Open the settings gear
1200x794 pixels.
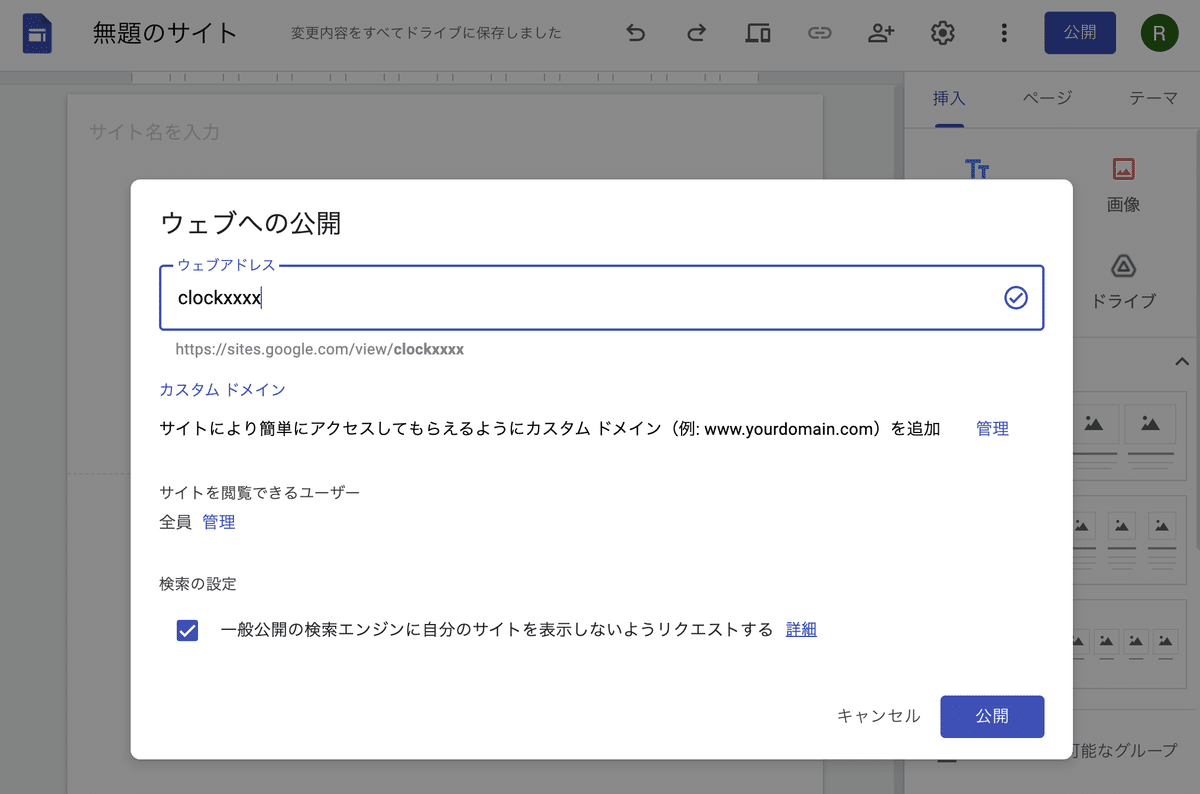point(942,33)
